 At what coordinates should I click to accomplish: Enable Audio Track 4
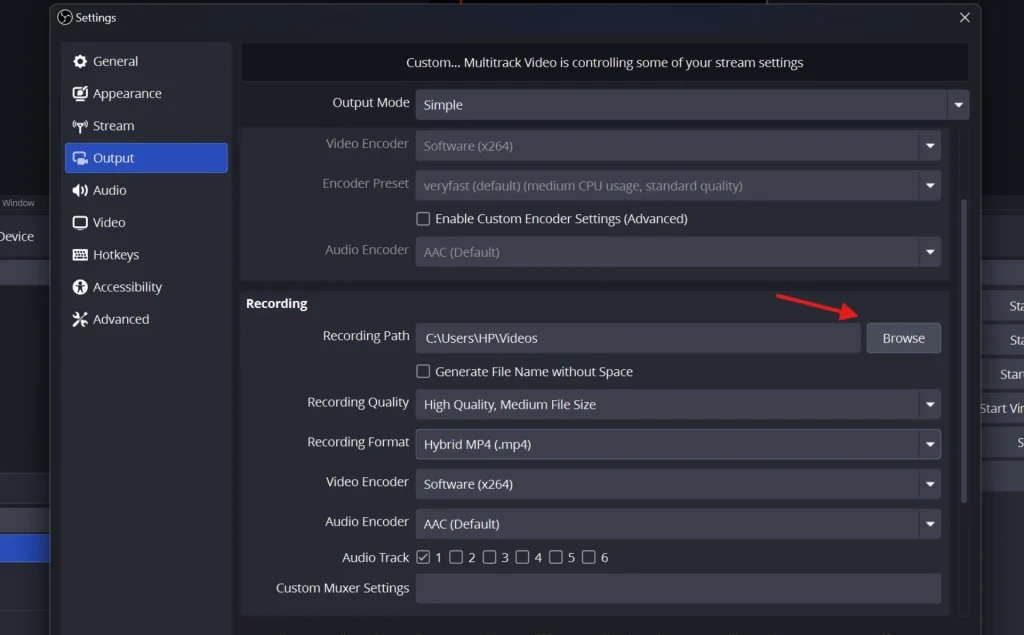(522, 557)
